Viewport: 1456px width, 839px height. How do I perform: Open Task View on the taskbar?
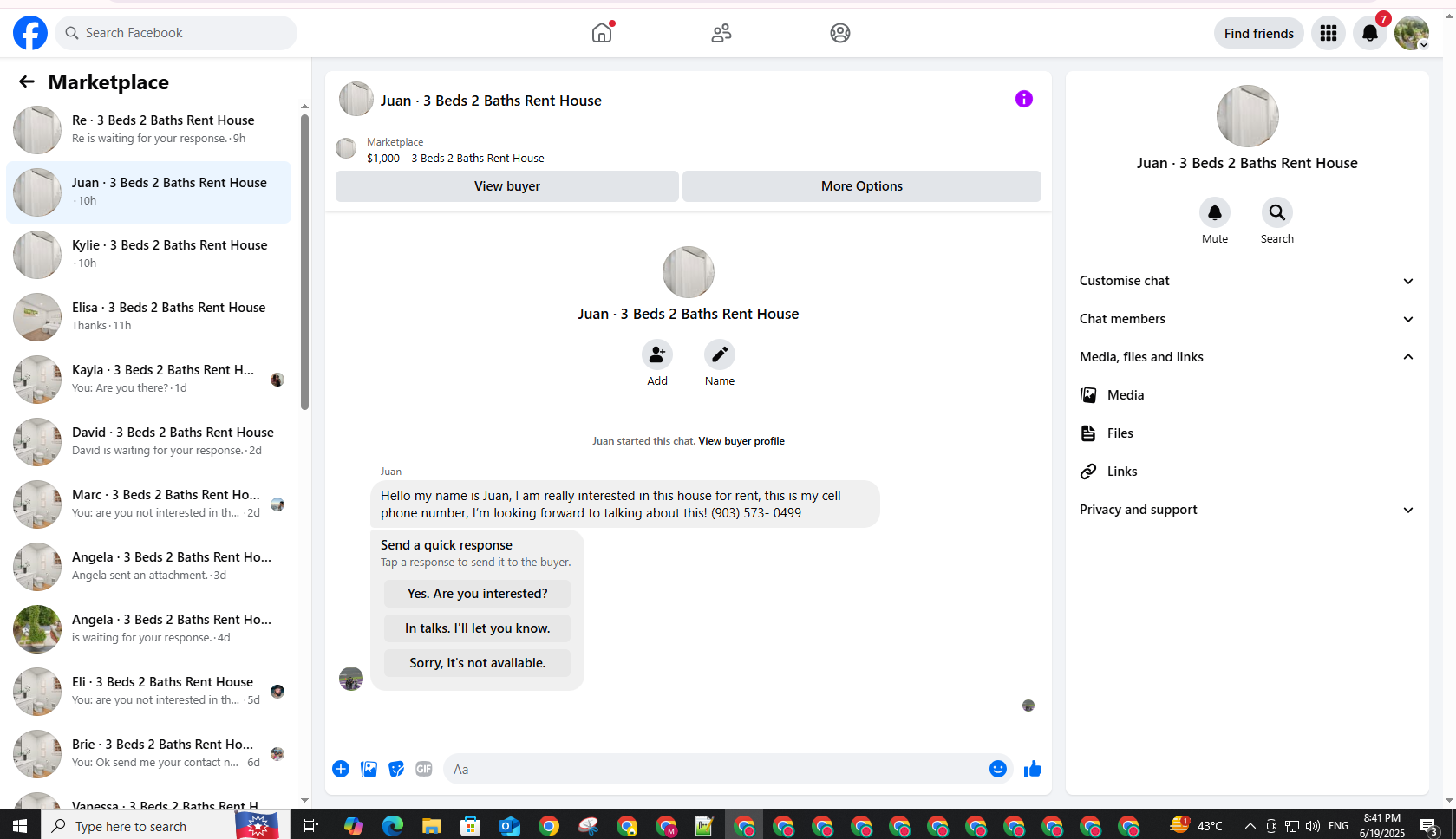(310, 826)
